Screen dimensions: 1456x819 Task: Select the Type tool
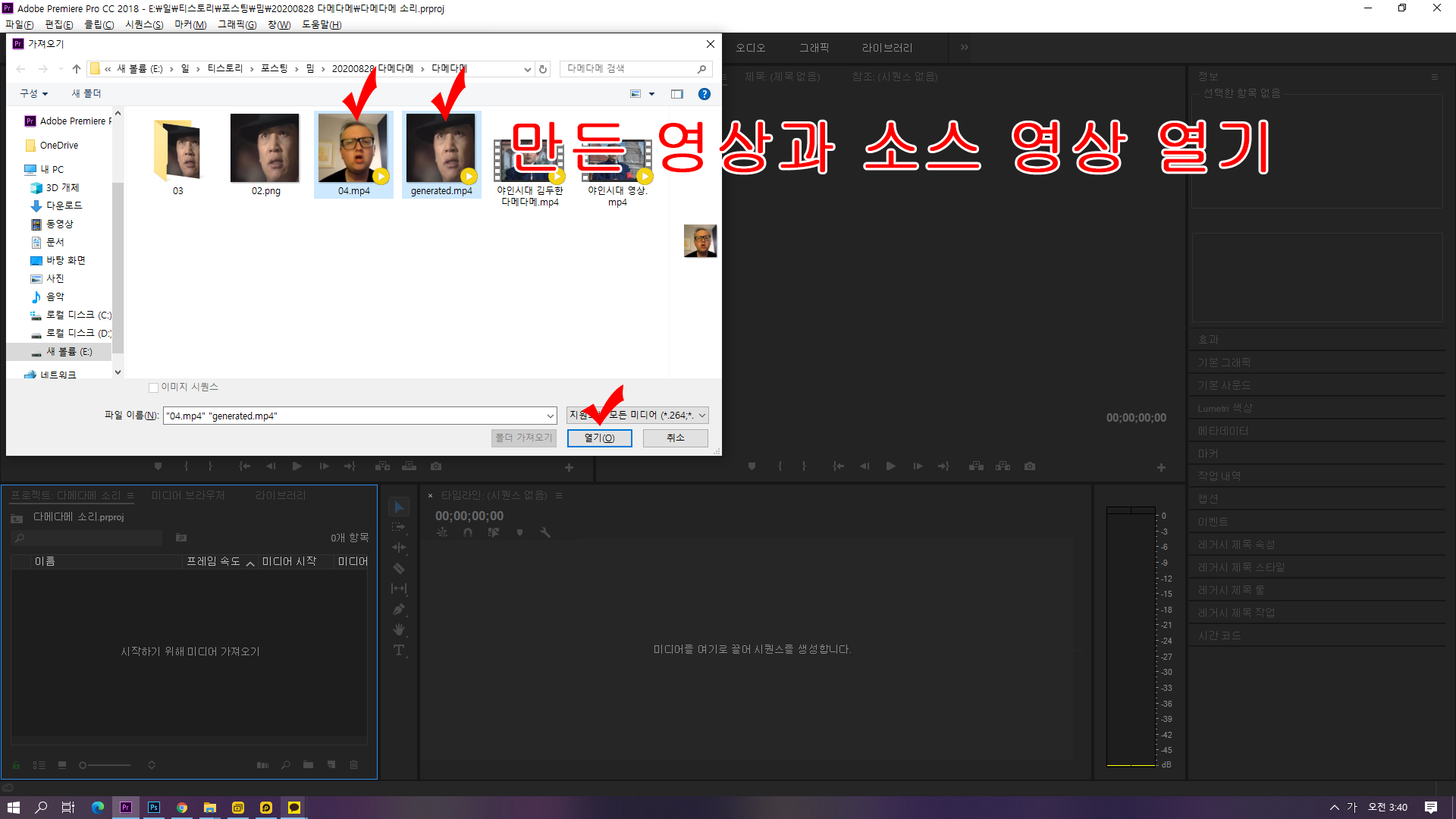pyautogui.click(x=399, y=651)
